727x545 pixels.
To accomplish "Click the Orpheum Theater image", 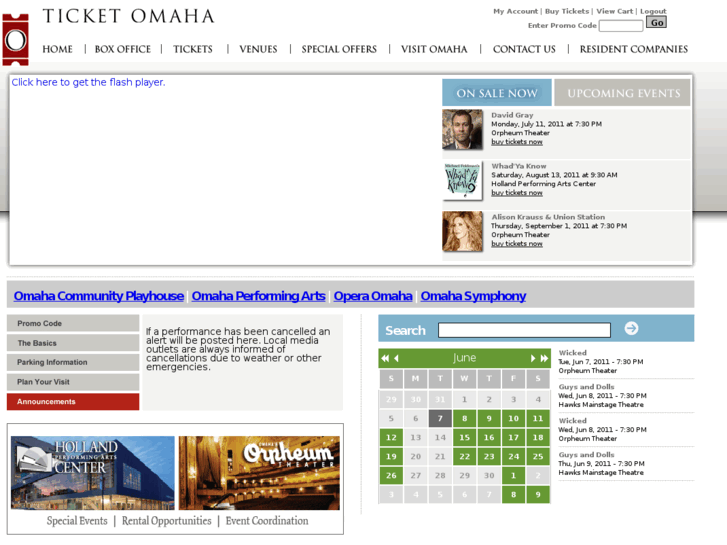I will click(x=259, y=473).
